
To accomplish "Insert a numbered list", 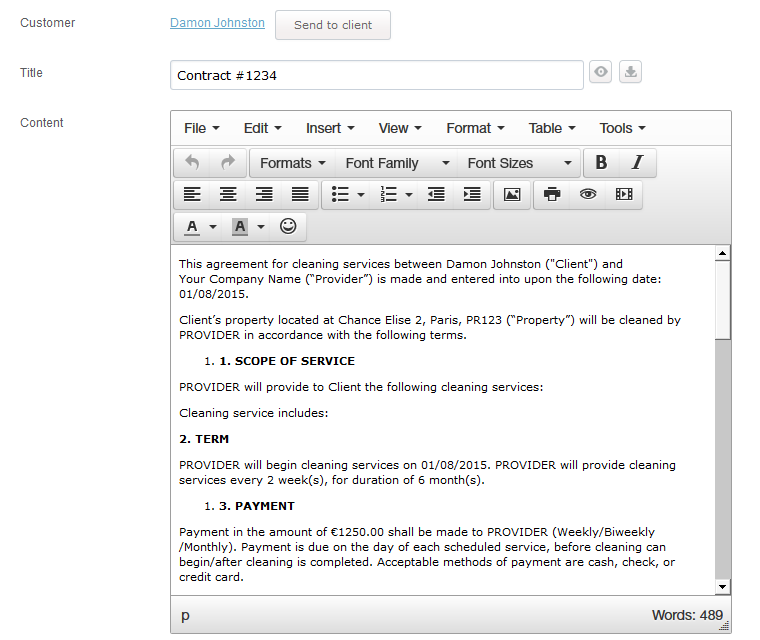I will (x=389, y=194).
